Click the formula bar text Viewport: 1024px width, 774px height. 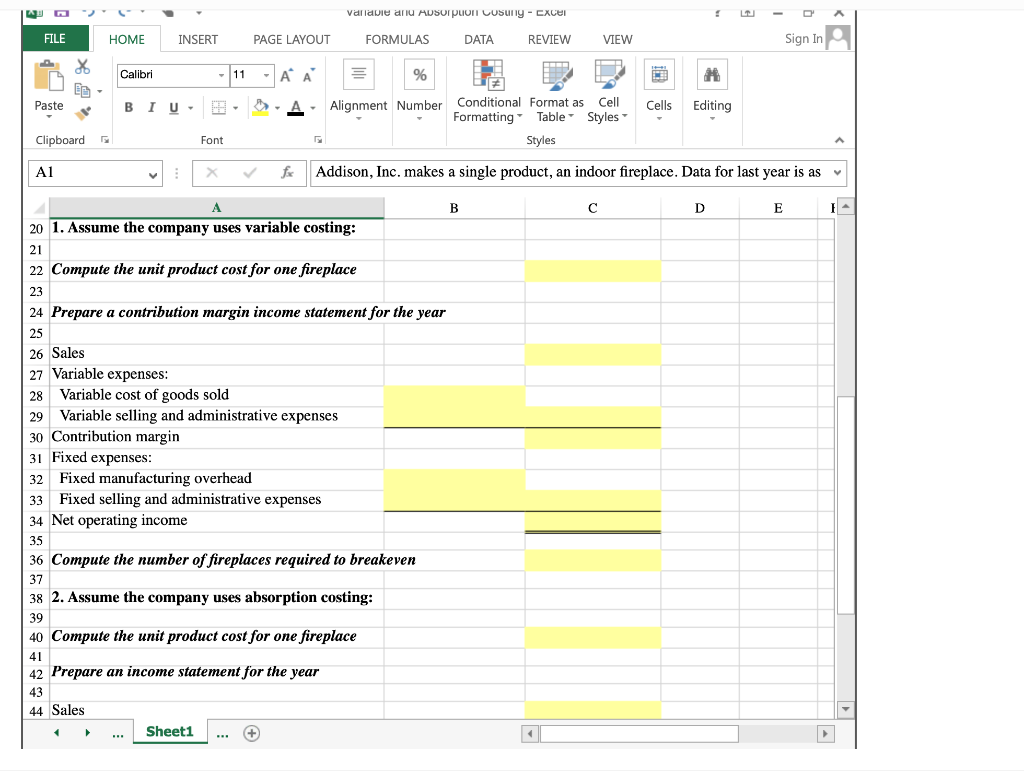click(x=568, y=172)
